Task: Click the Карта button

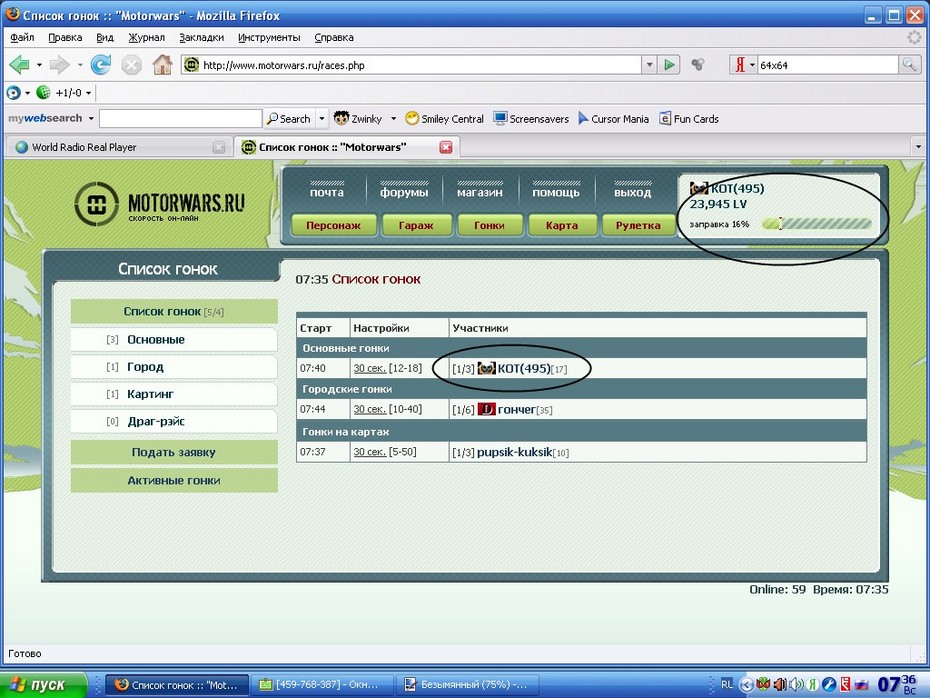Action: [x=562, y=225]
